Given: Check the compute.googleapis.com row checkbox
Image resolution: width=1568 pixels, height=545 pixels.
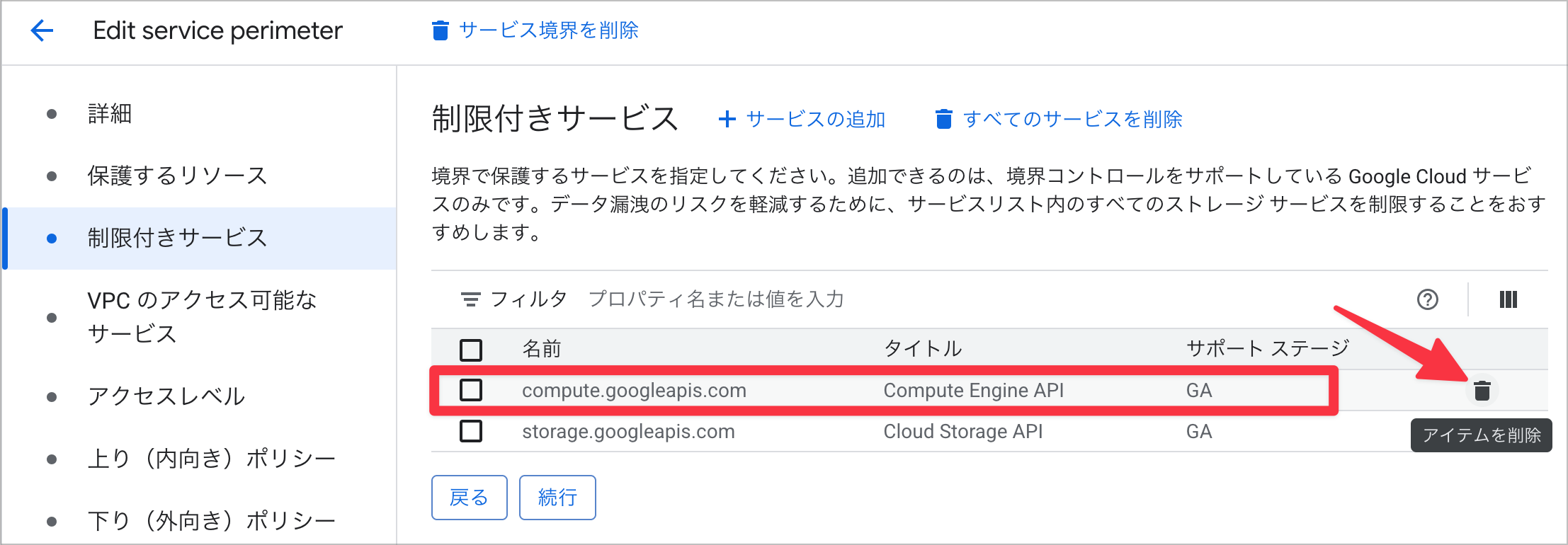Looking at the screenshot, I should (x=471, y=390).
